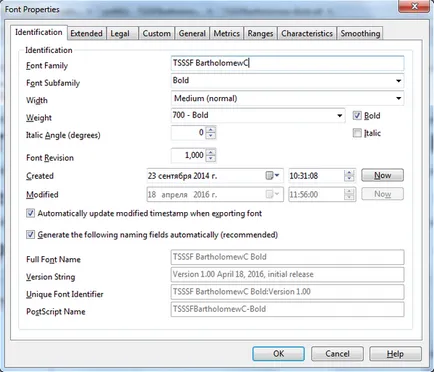
Task: Open the Width dropdown showing Medium (normal)
Action: [x=398, y=98]
